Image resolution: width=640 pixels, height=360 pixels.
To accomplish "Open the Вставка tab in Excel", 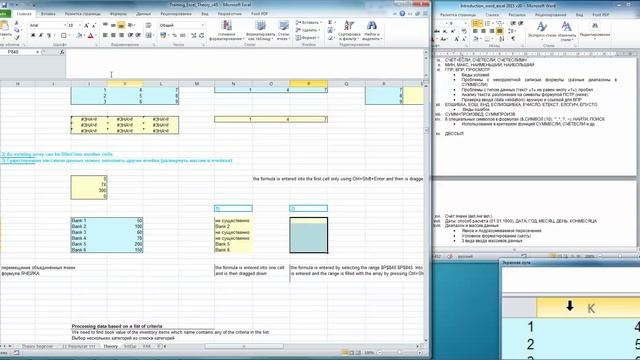I will [48, 14].
